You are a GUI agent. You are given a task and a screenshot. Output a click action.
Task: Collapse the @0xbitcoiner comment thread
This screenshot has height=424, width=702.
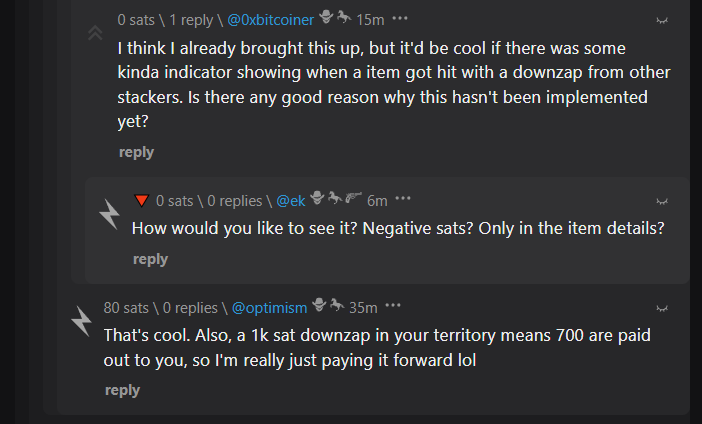(x=662, y=21)
